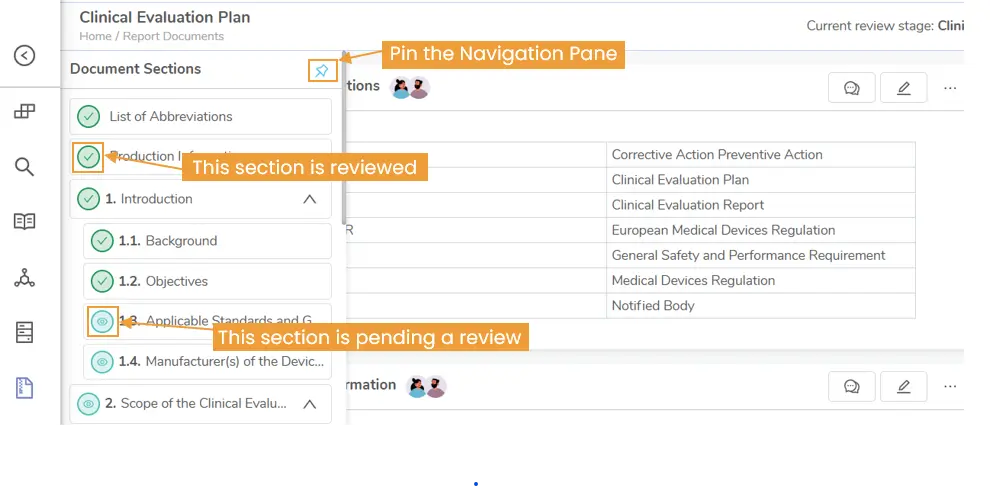The image size is (990, 487).
Task: Pin the Document Sections navigation pane
Action: pyautogui.click(x=321, y=71)
